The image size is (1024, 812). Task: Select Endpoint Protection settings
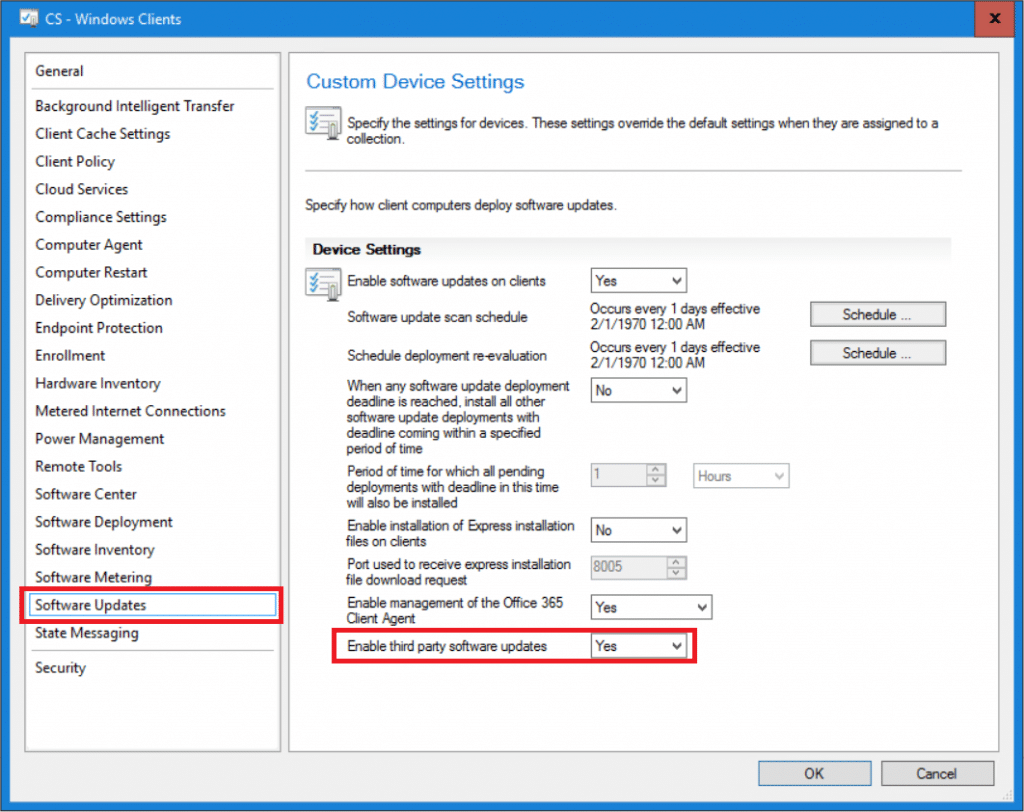(x=98, y=327)
